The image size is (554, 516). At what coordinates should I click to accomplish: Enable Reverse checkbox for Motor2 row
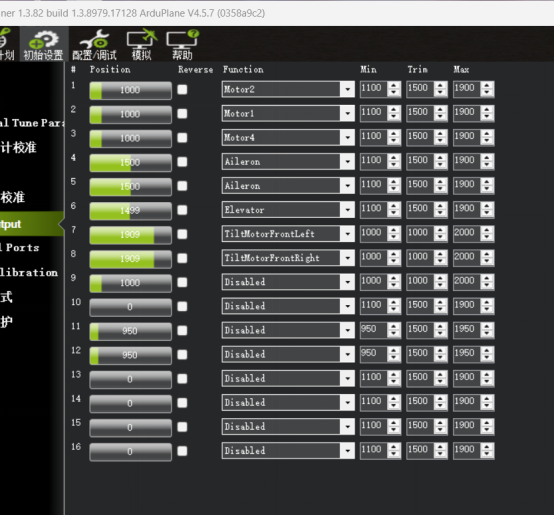coord(182,89)
